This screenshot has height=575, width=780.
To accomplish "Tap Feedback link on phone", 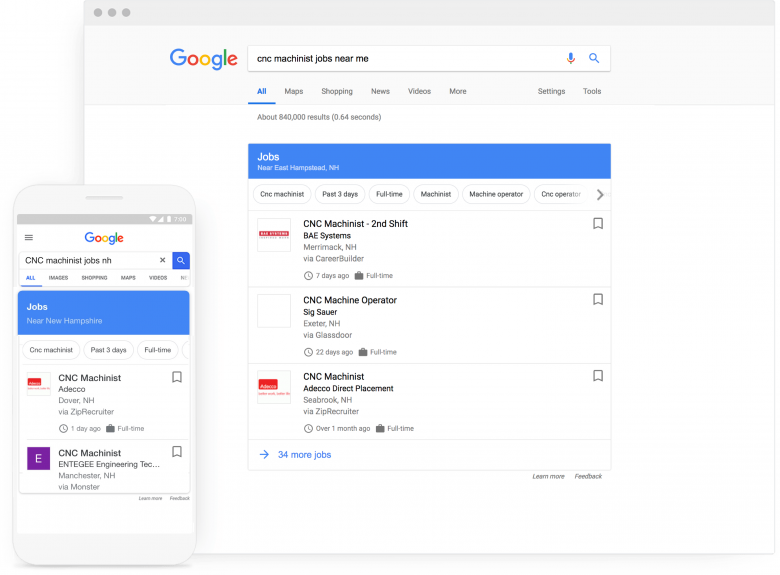I will [x=180, y=498].
